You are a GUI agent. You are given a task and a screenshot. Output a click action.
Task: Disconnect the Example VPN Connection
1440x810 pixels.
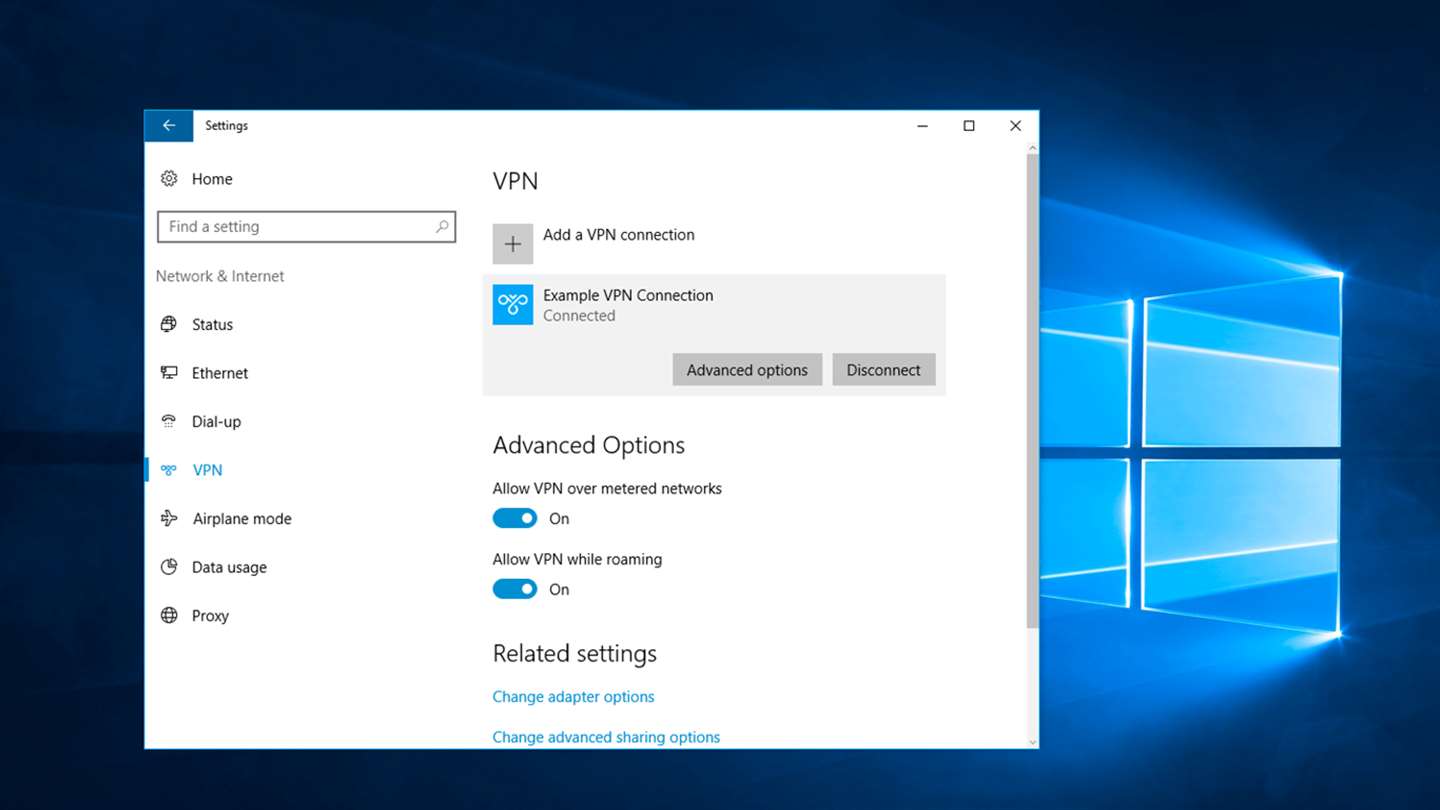coord(884,370)
